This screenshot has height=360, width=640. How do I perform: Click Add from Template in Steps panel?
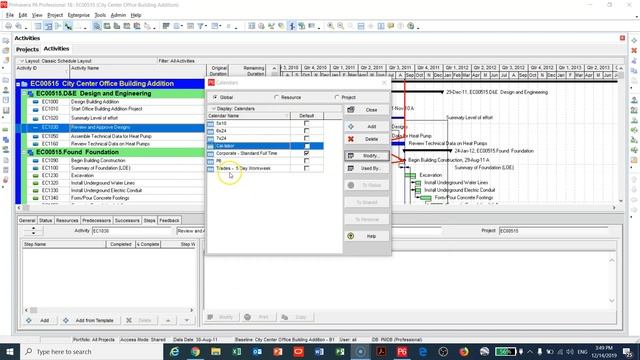point(90,321)
